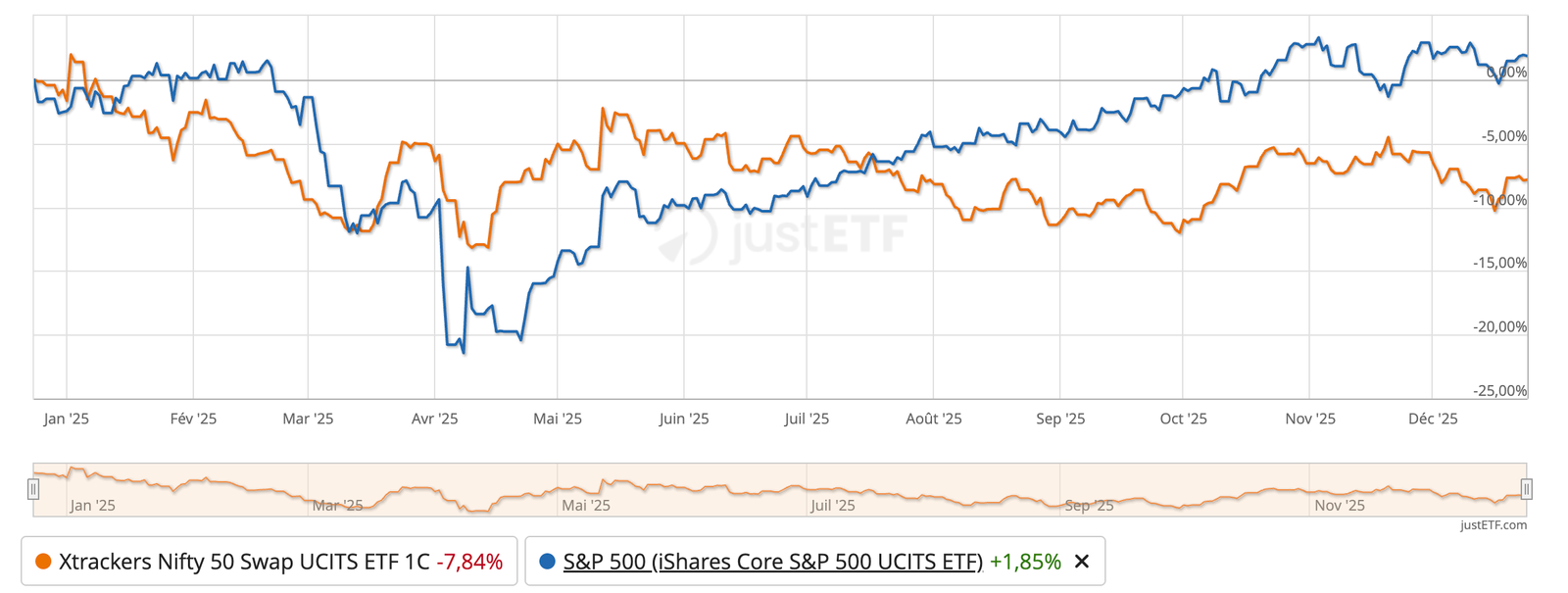Image resolution: width=1568 pixels, height=593 pixels.
Task: Click the 0,00% y-axis label
Action: (x=1506, y=73)
